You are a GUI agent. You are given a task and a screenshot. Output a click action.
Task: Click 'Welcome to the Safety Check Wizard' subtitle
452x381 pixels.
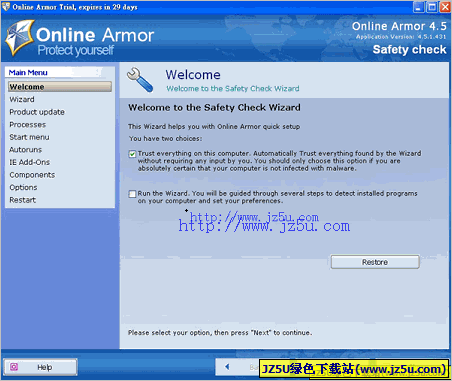pyautogui.click(x=233, y=88)
